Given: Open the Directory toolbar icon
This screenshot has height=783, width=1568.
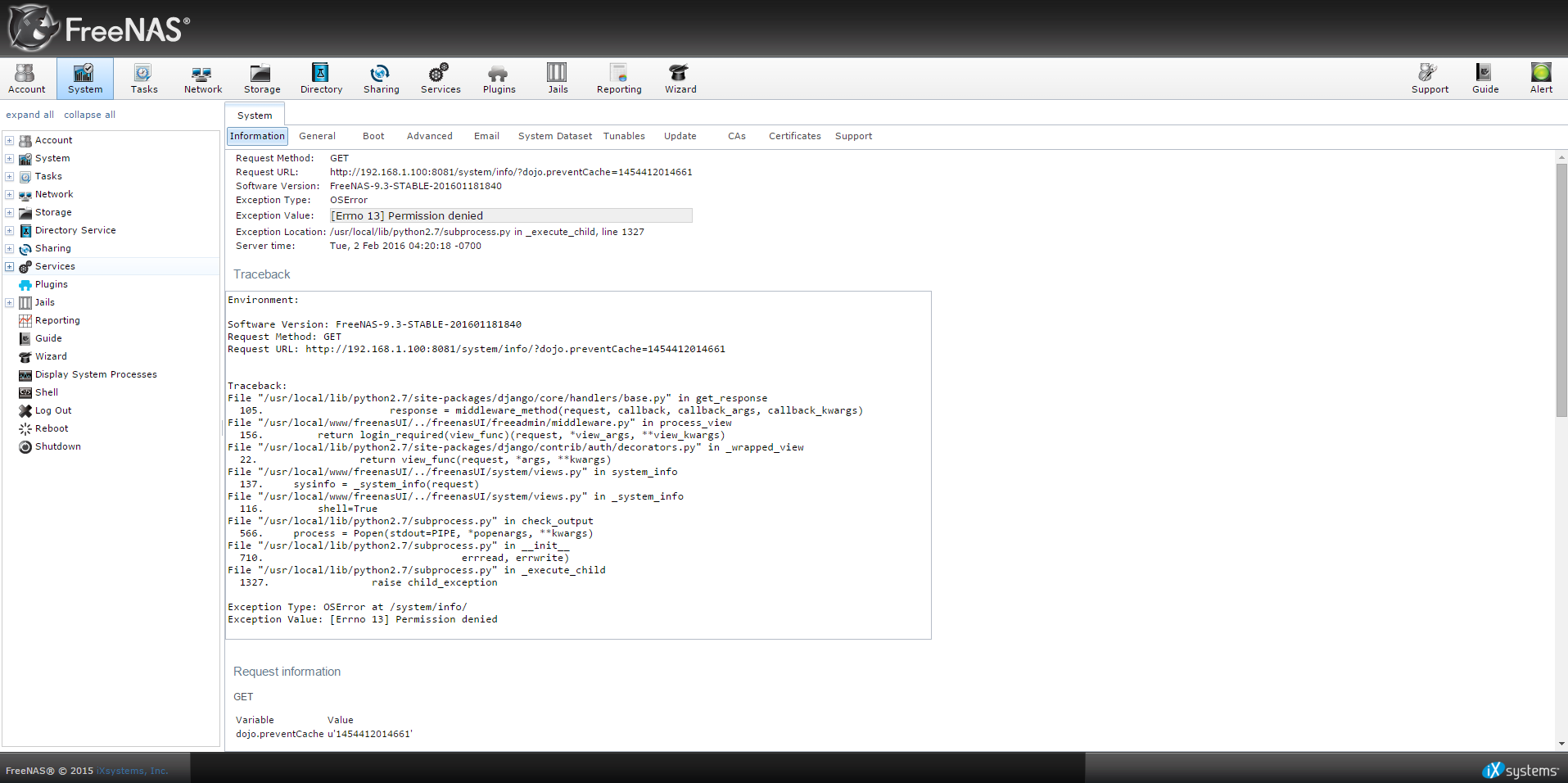Looking at the screenshot, I should point(321,79).
